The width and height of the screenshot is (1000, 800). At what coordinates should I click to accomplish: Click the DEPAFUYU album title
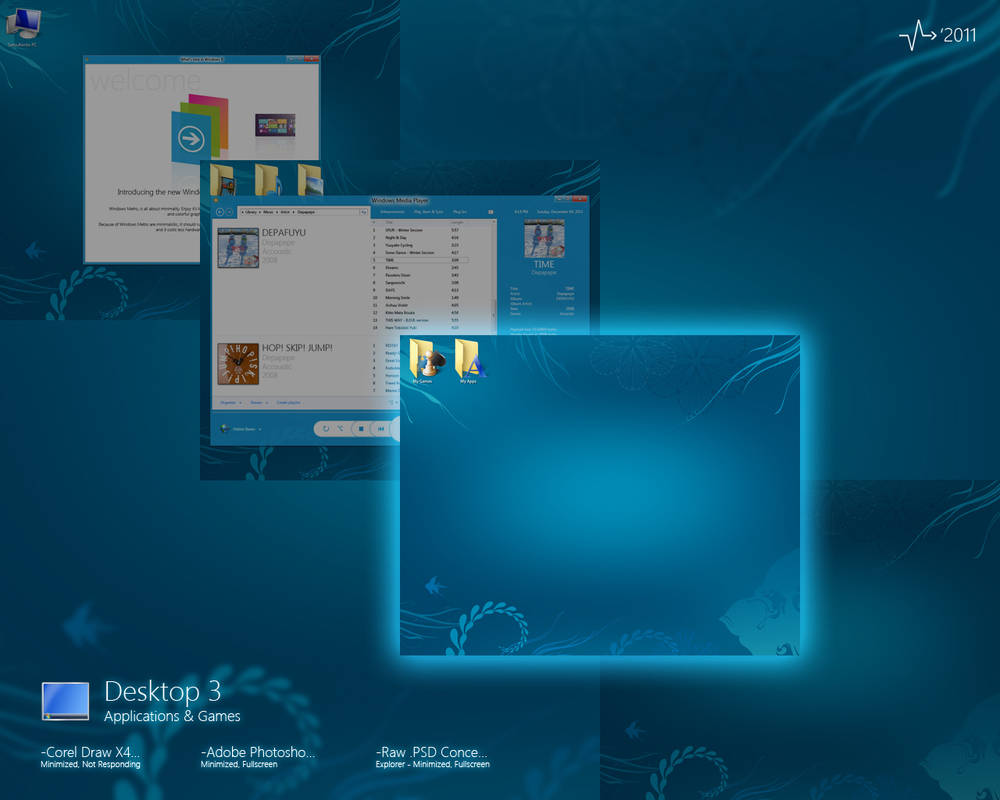tap(284, 233)
